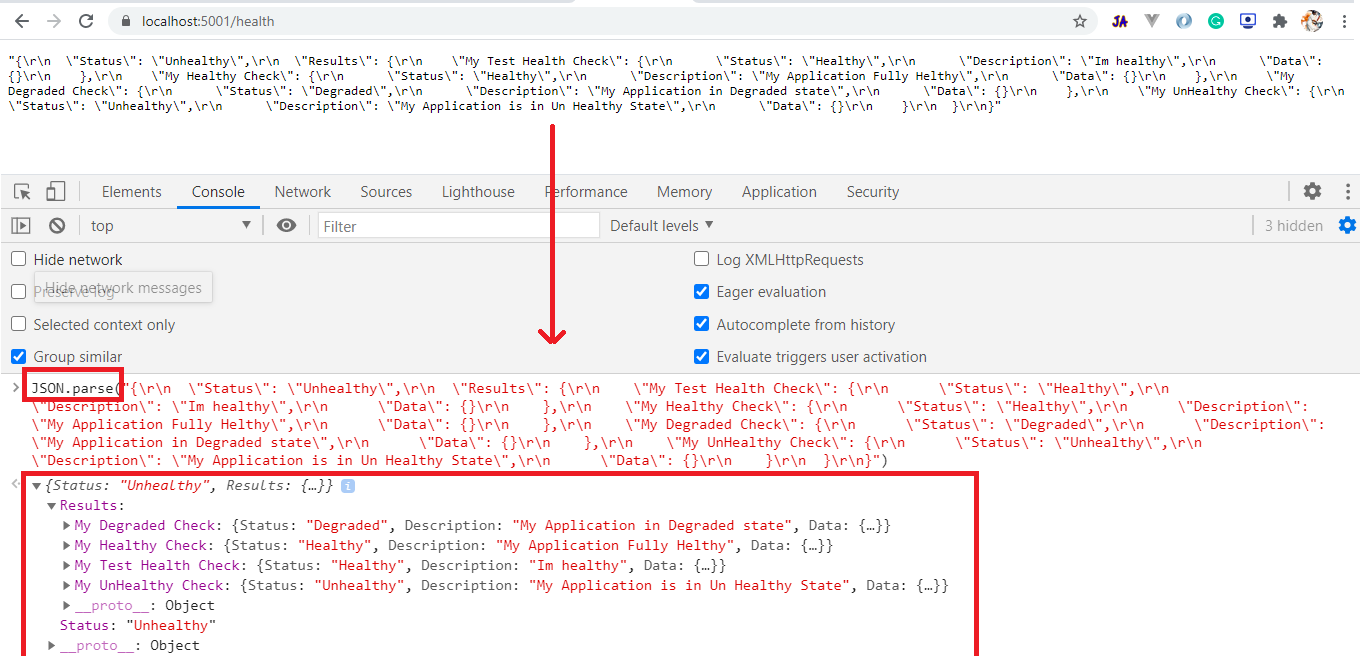Open the Extensions puzzle-piece menu
Screen dimensions: 1360x656
click(x=1279, y=21)
